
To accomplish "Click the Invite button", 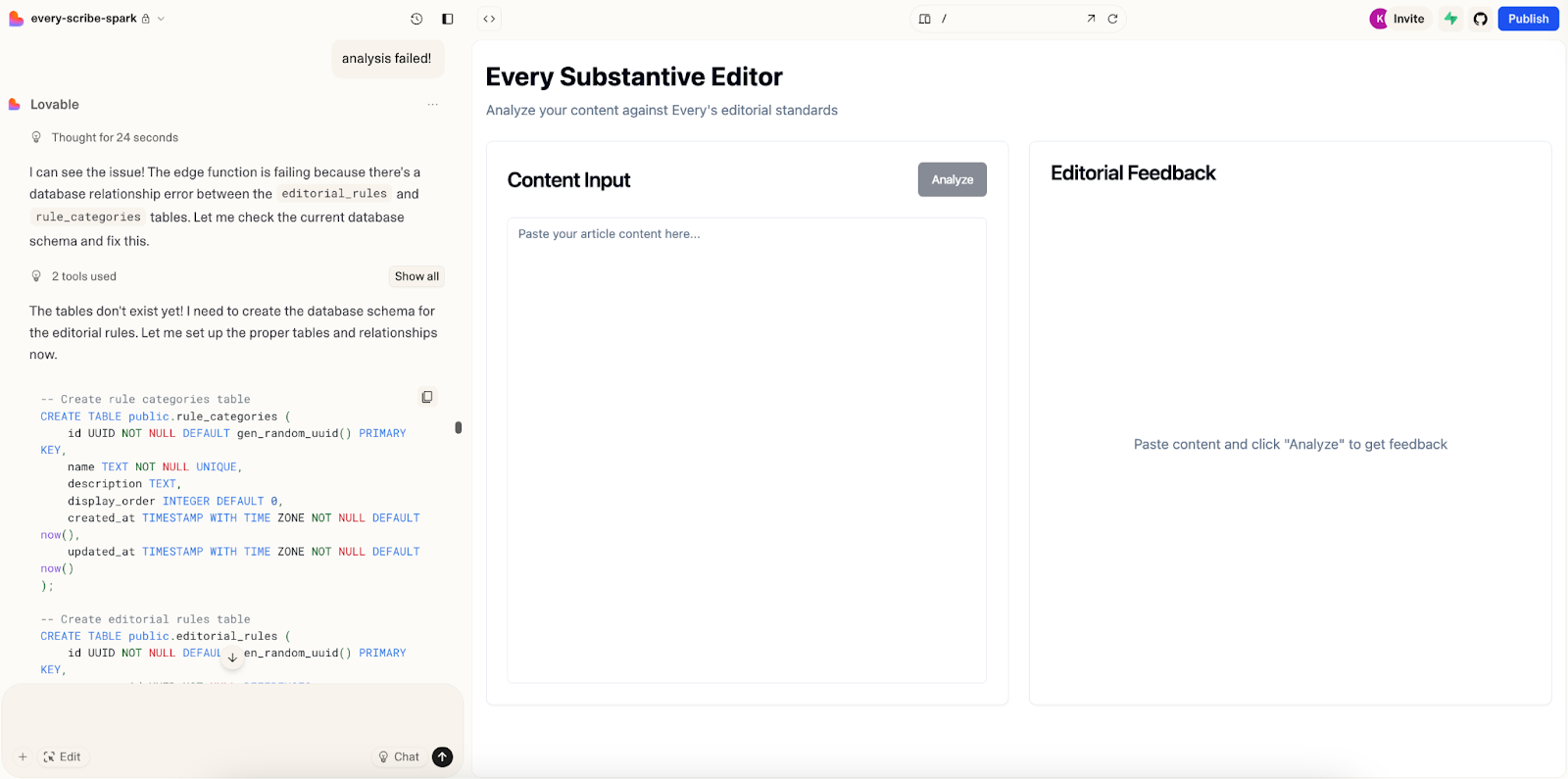I will coord(1408,19).
